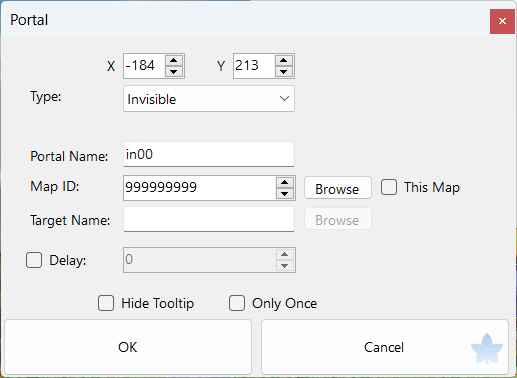Decrease X coordinate with down arrow

pyautogui.click(x=174, y=72)
